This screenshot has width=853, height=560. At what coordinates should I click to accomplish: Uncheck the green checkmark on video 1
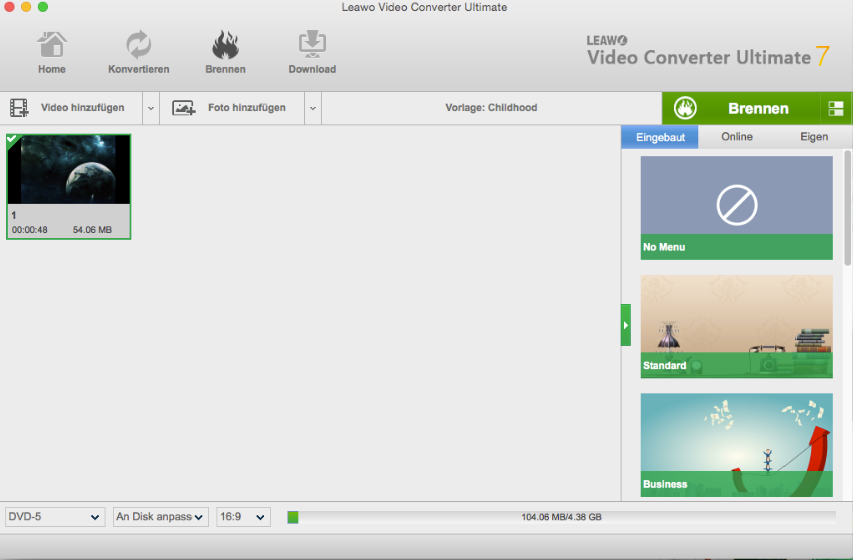(12, 139)
